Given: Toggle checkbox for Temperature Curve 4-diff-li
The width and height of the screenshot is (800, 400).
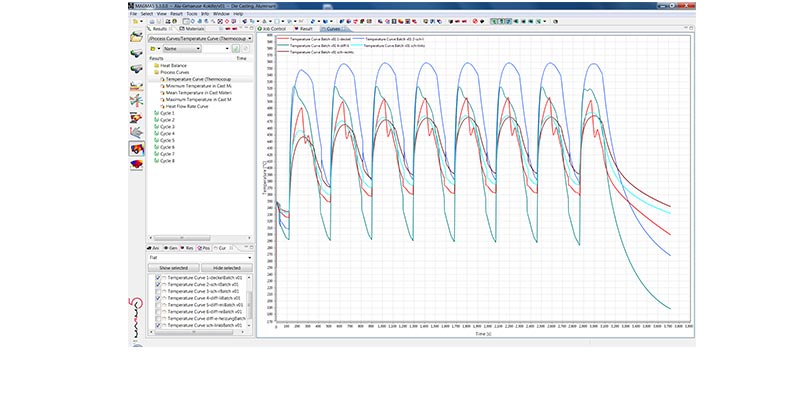Looking at the screenshot, I should tap(158, 298).
